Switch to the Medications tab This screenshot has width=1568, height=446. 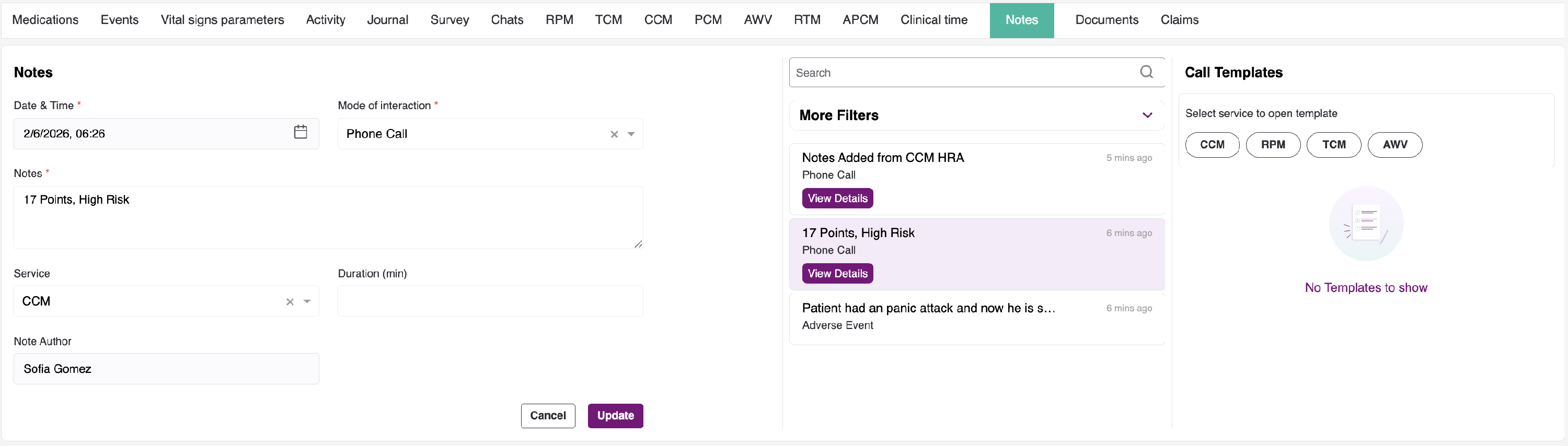[x=45, y=20]
